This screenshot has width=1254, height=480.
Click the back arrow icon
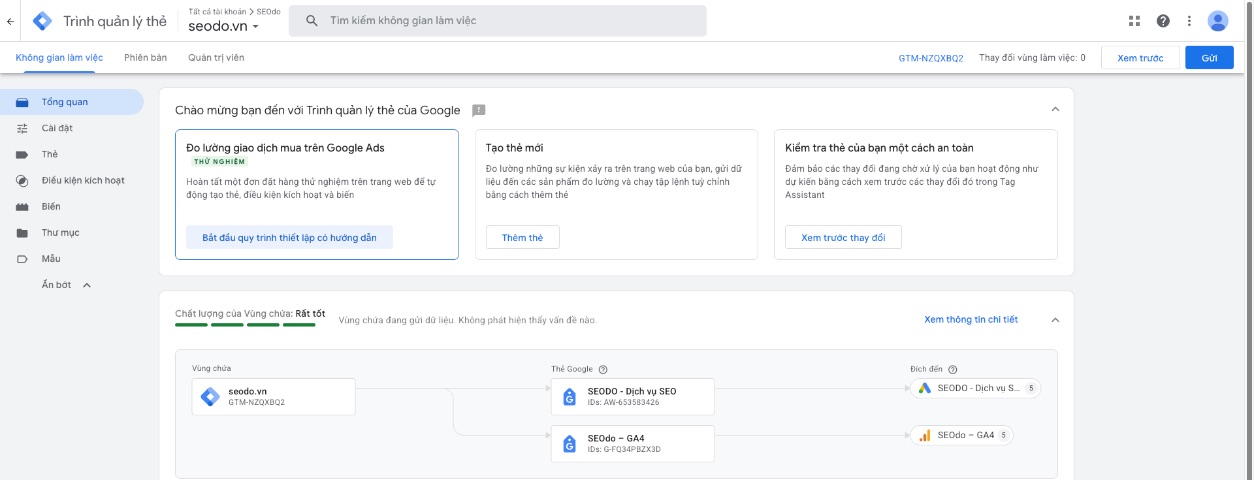pos(10,21)
